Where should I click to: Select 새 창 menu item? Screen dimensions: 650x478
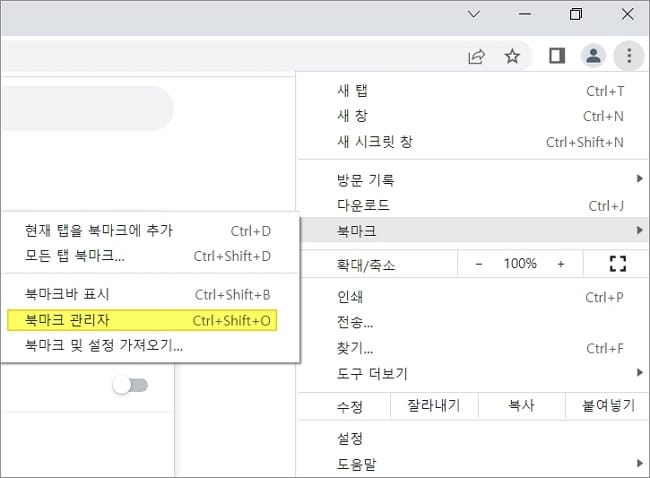(x=473, y=116)
